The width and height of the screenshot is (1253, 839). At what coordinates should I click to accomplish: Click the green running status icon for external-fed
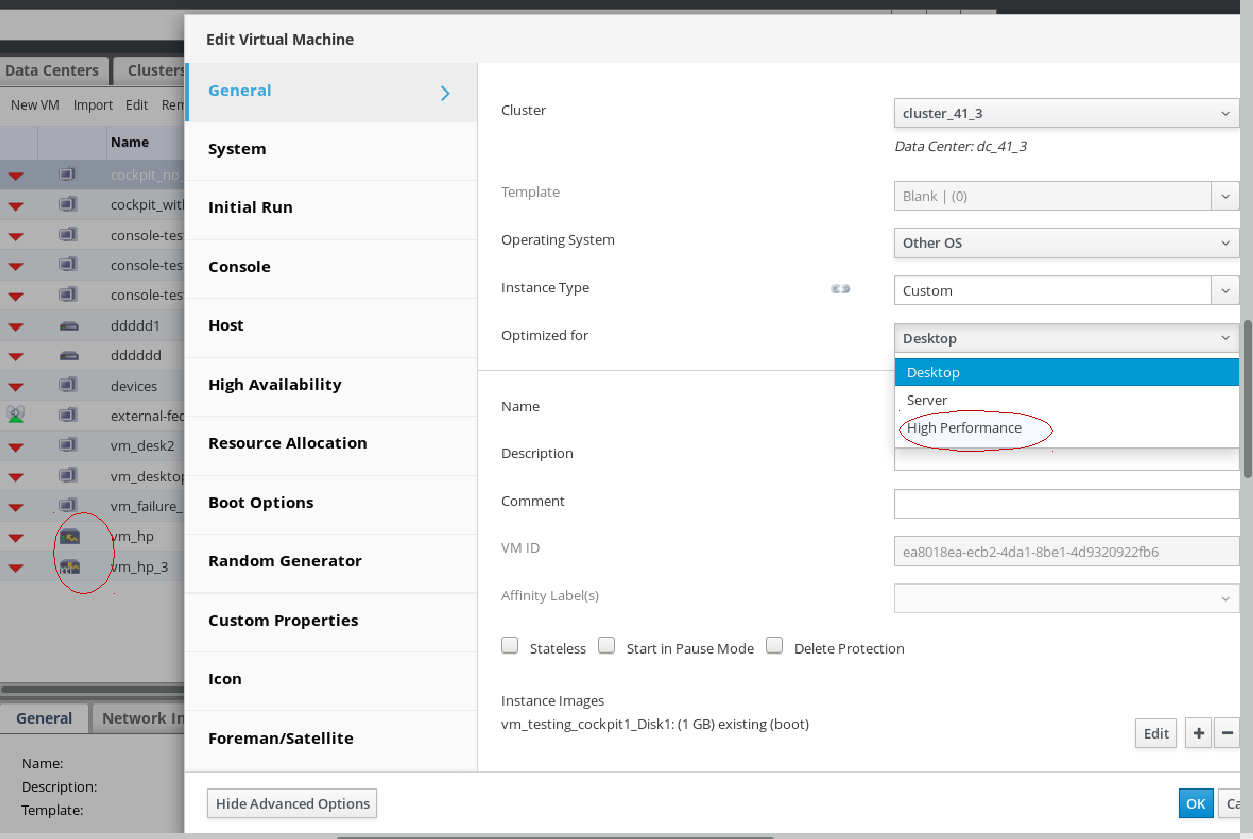pos(15,414)
